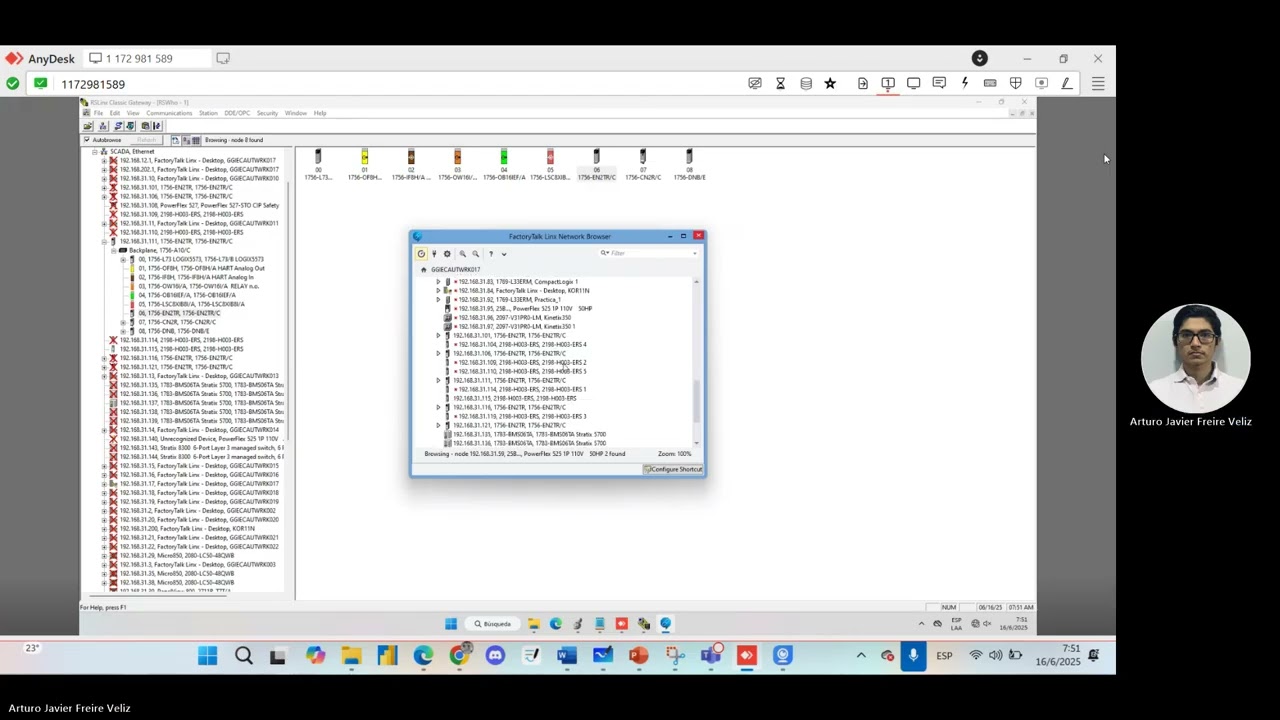Open the Communications menu in RSLinx
The image size is (1280, 720).
tap(169, 113)
